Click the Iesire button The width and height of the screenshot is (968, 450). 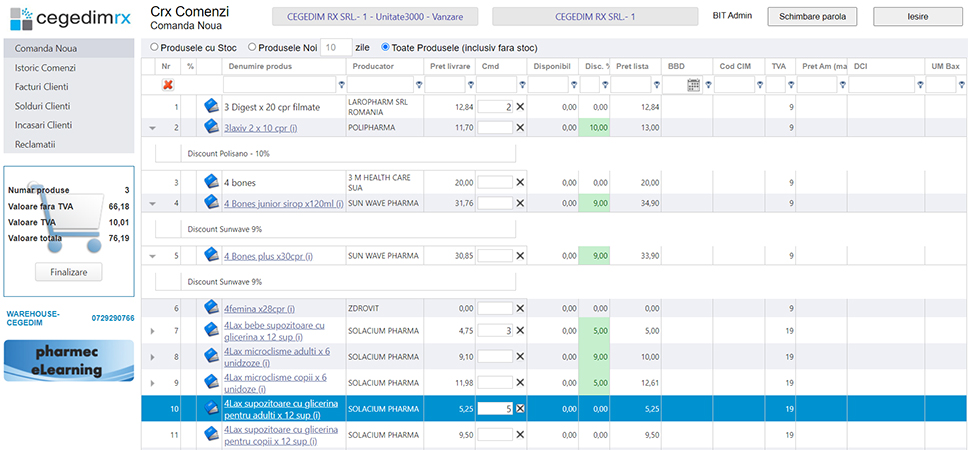pos(918,17)
